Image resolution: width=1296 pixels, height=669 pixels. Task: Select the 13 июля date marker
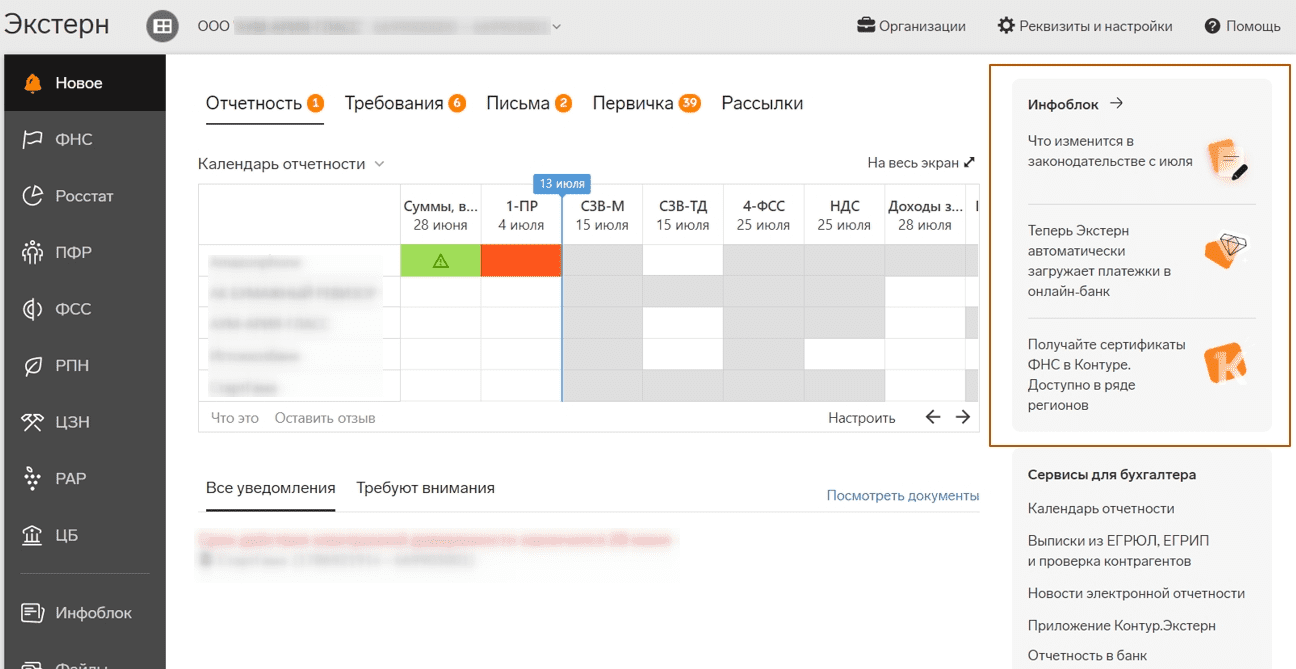tap(561, 184)
